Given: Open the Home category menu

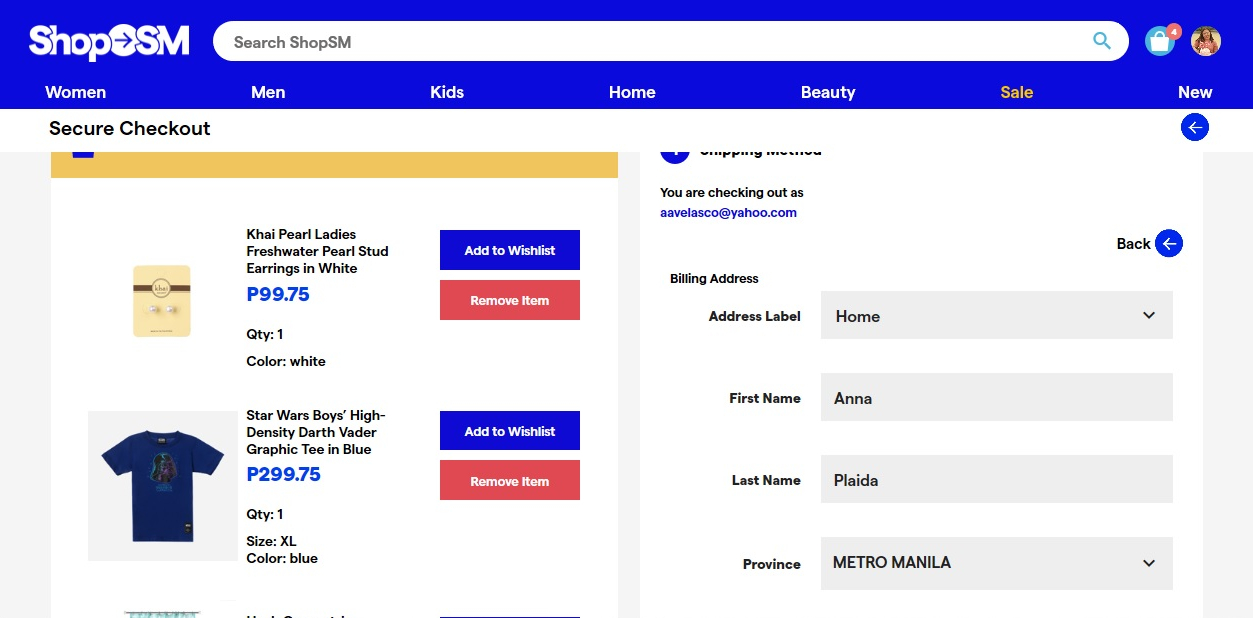Looking at the screenshot, I should (x=632, y=92).
